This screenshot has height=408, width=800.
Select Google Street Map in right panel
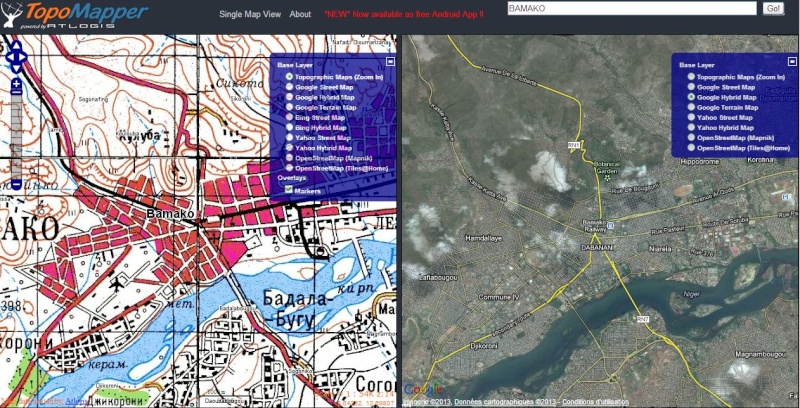(691, 87)
